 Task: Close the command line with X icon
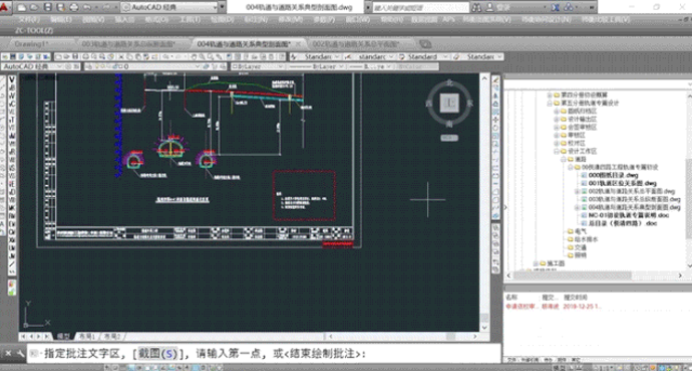(8, 353)
